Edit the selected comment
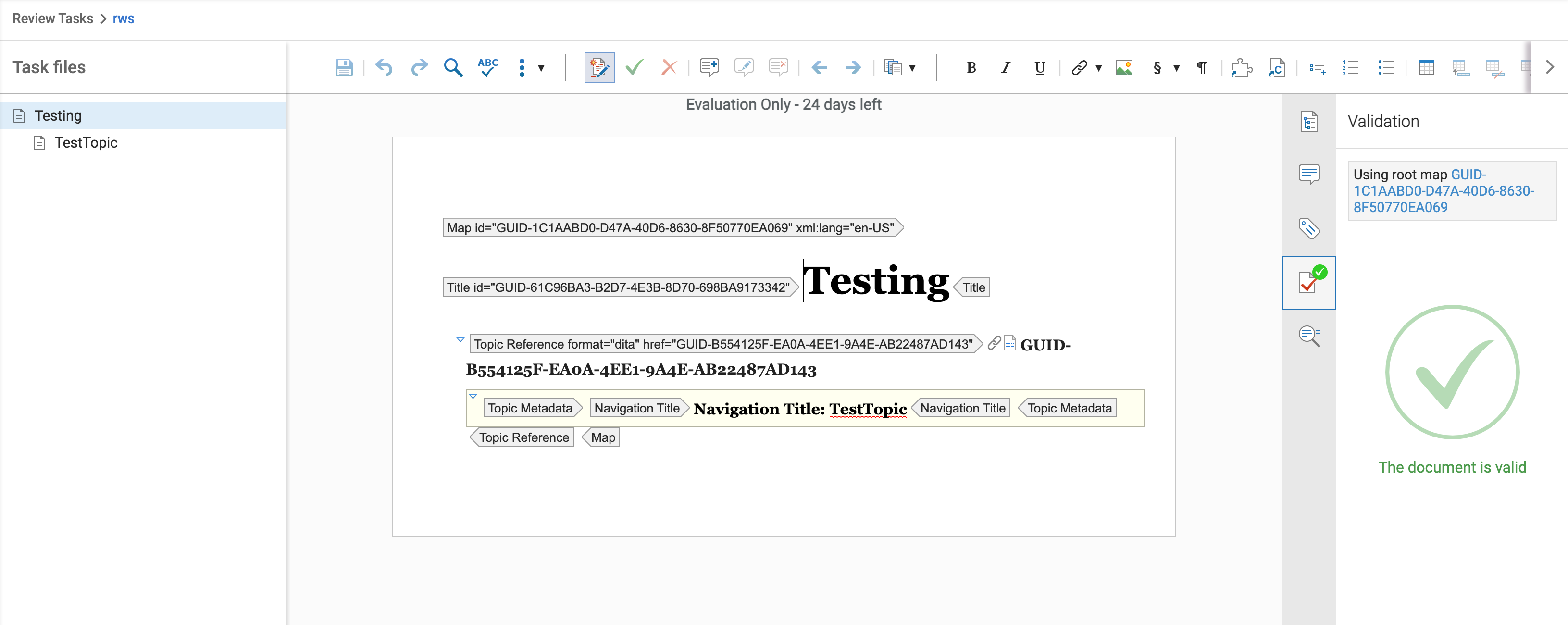Viewport: 1568px width, 625px height. click(744, 68)
